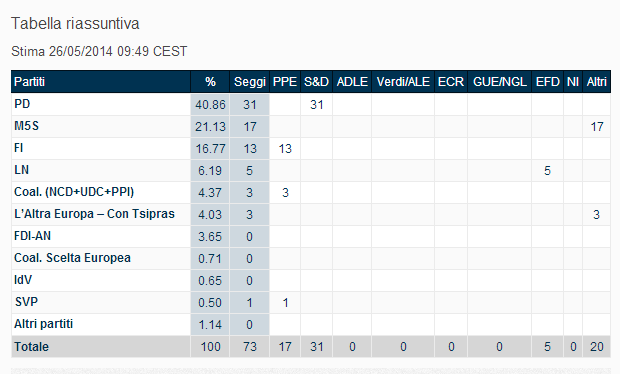Click the 'Altri' column header
Viewport: 620px width, 374px height.
(596, 82)
